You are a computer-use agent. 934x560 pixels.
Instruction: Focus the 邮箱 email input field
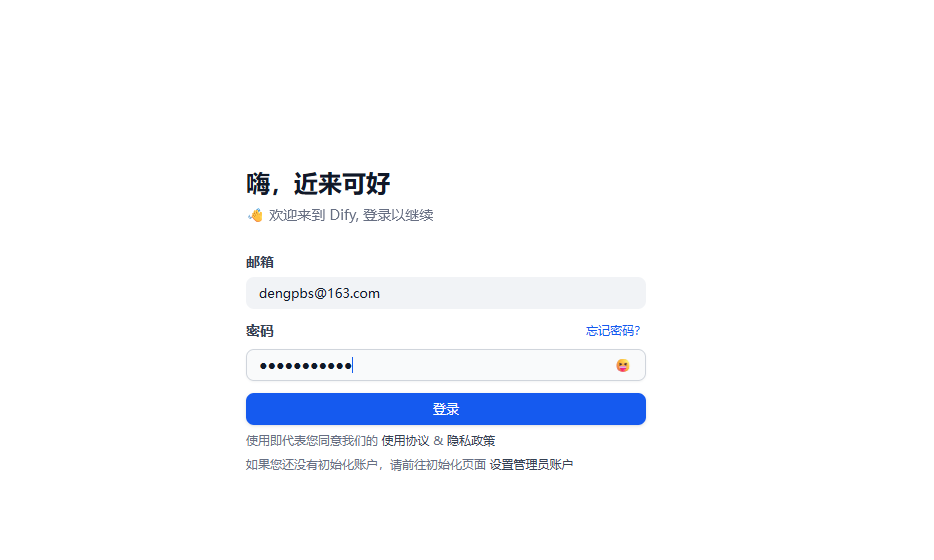point(446,293)
